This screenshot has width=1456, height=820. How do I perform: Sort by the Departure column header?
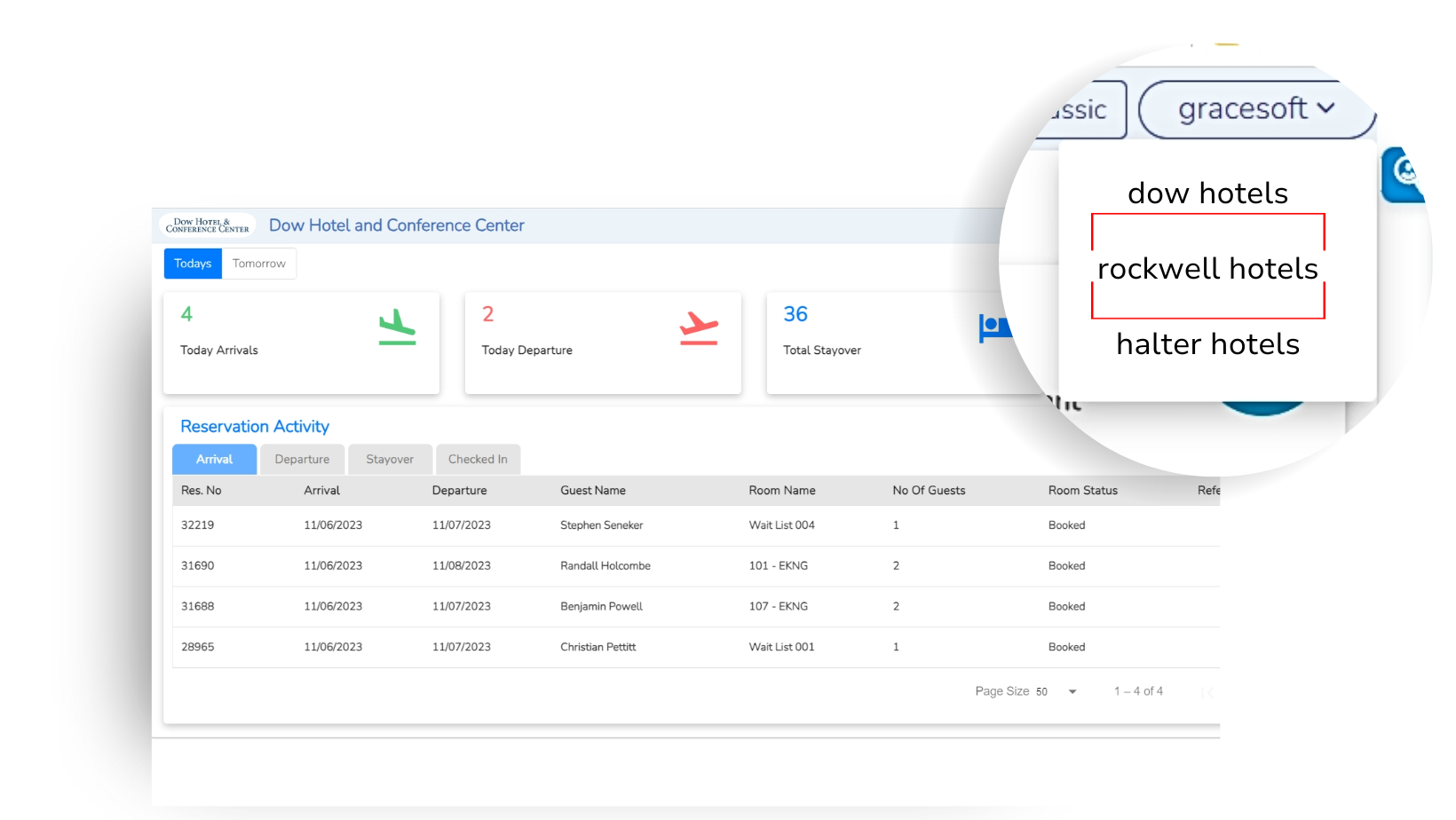pyautogui.click(x=459, y=490)
